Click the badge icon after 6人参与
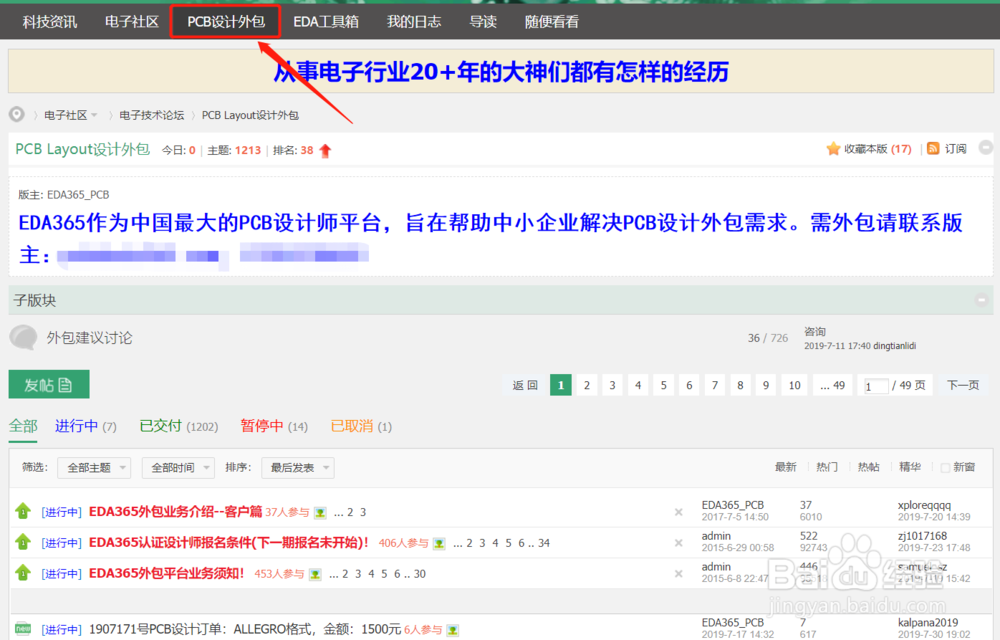The width and height of the screenshot is (1000, 640). point(453,630)
